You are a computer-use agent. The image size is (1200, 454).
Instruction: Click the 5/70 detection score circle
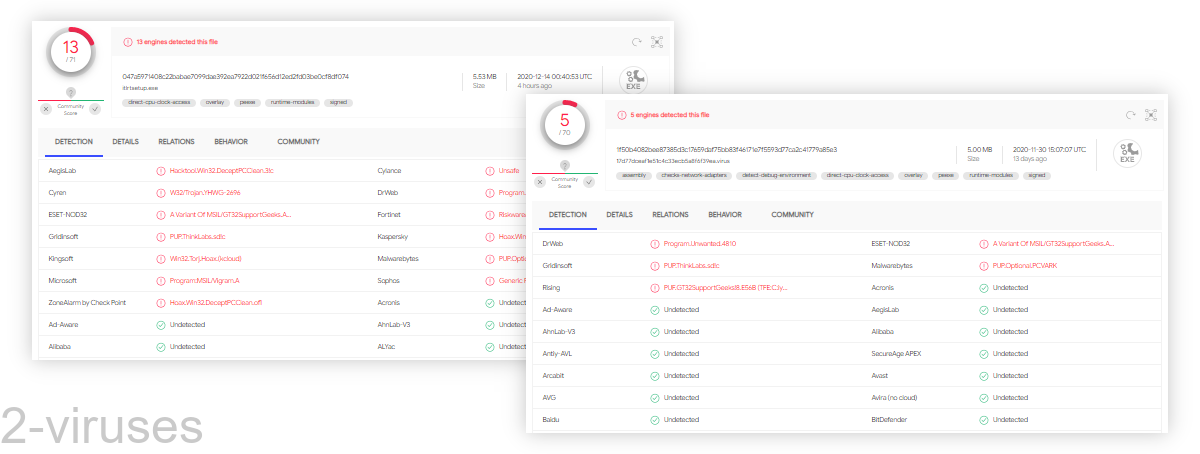point(565,124)
